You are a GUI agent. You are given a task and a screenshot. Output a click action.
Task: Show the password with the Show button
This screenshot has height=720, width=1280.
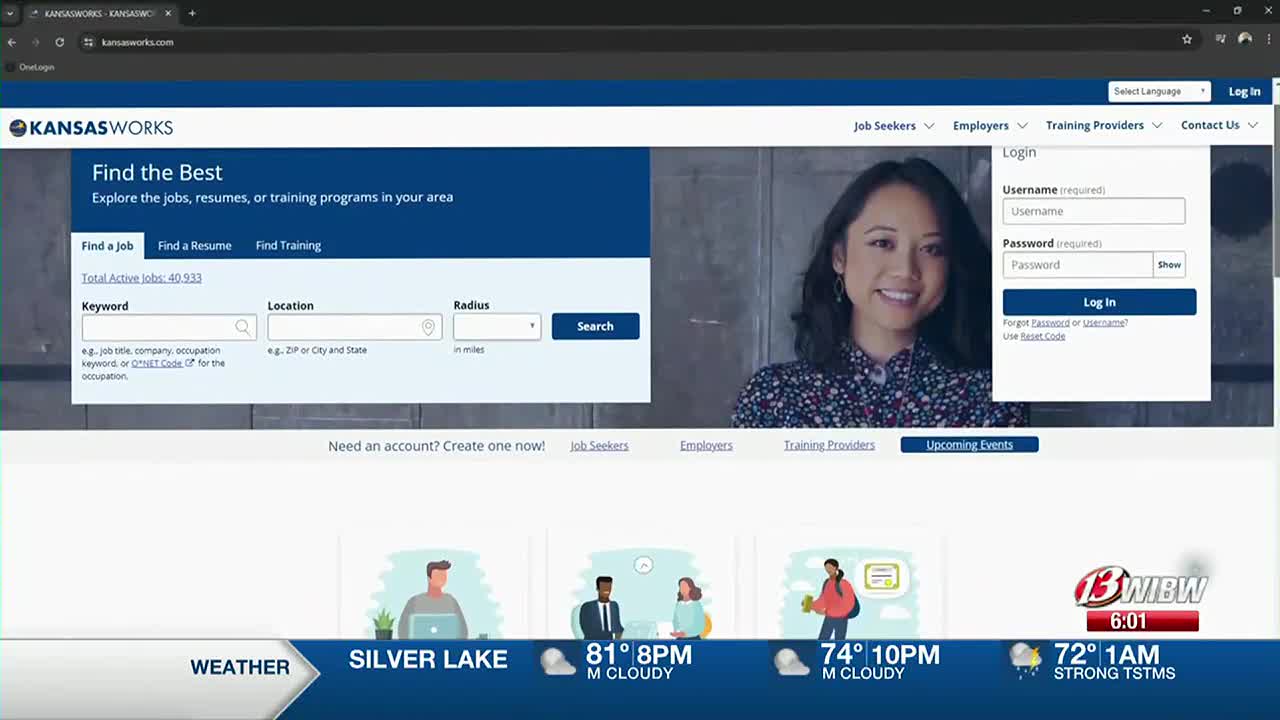1169,265
